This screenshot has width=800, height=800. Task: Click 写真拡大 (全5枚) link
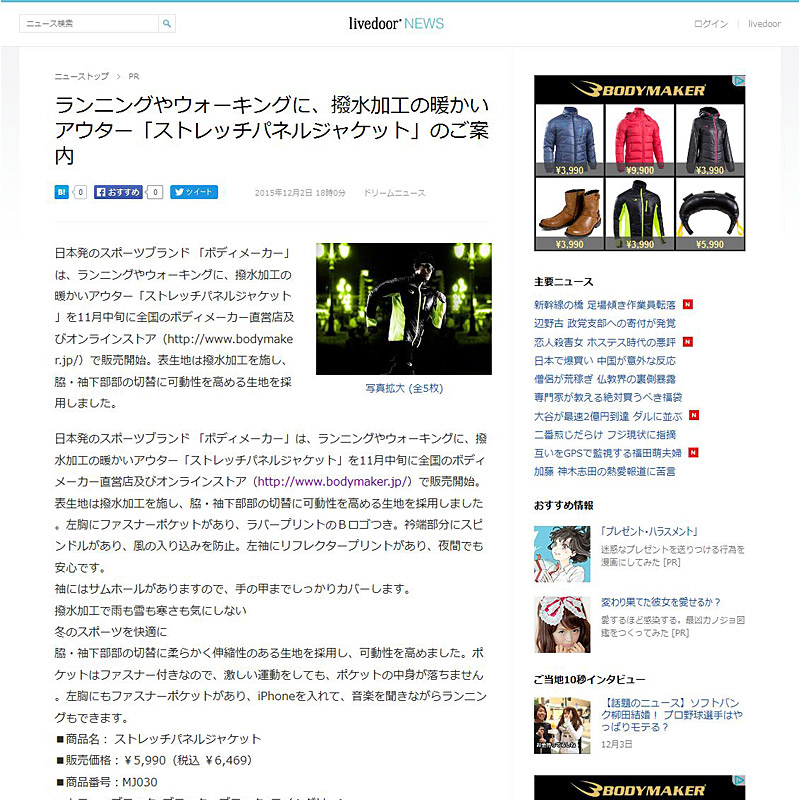click(x=404, y=388)
